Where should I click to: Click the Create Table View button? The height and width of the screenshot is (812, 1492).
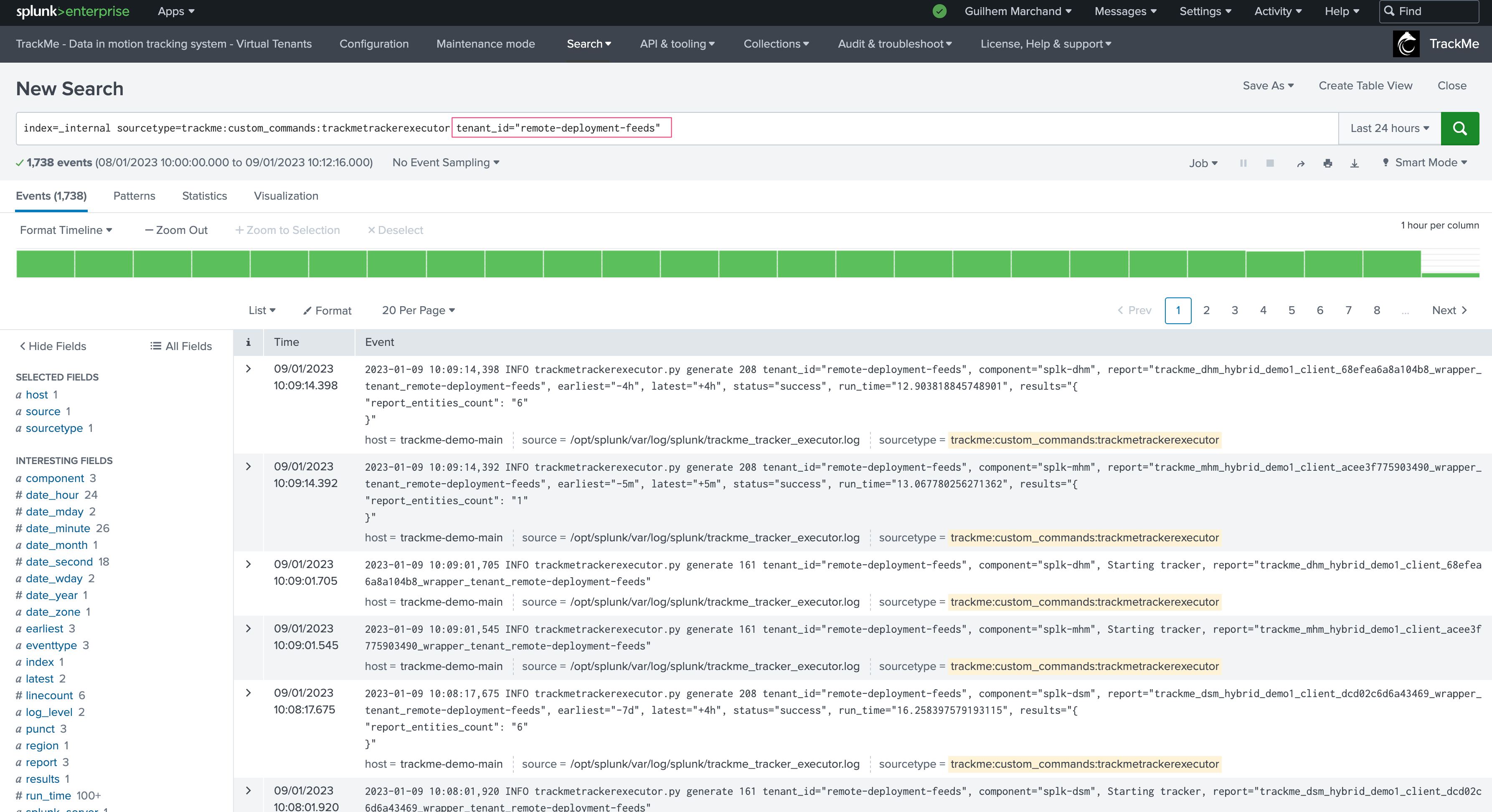click(x=1365, y=86)
